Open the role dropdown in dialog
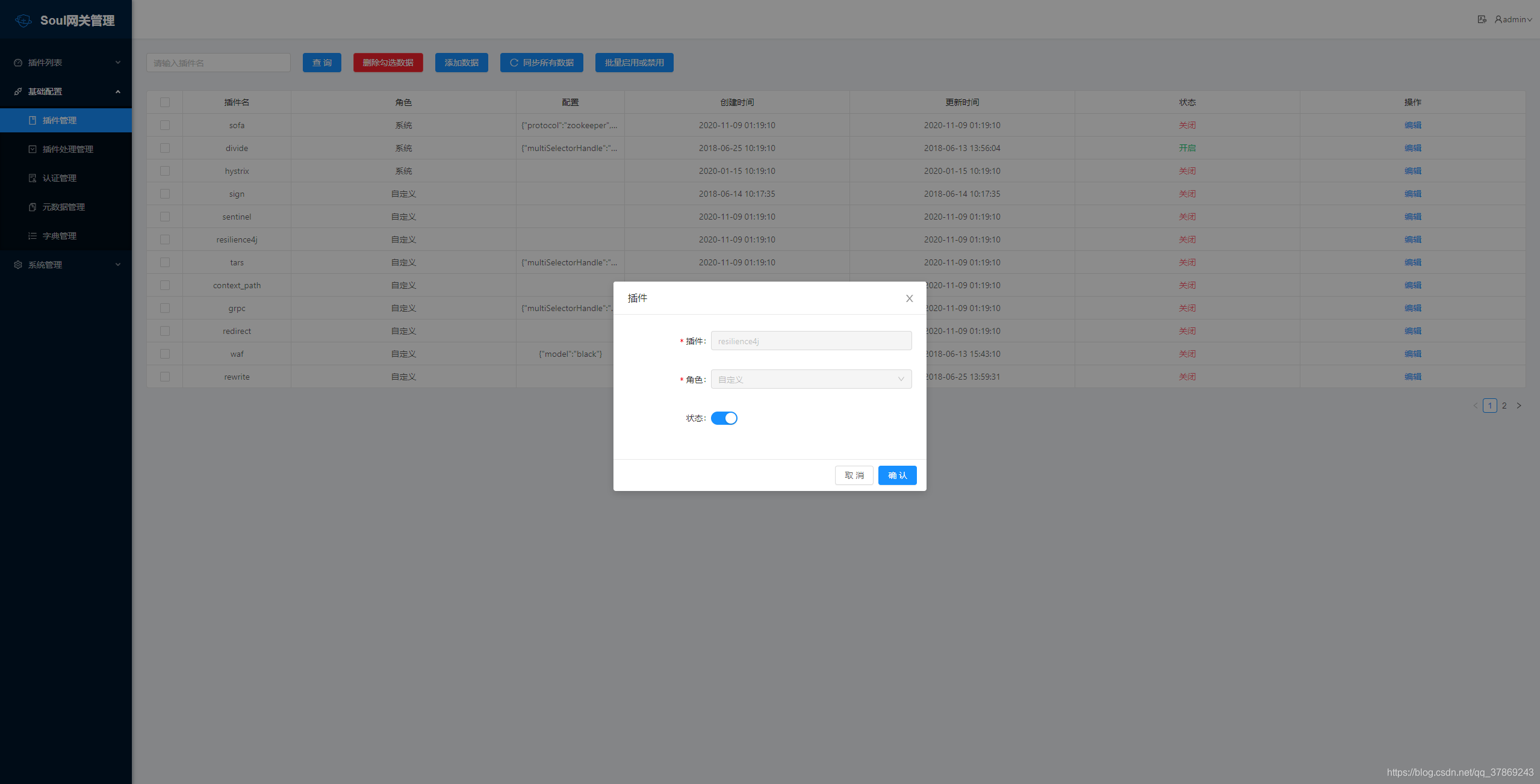 (x=810, y=379)
